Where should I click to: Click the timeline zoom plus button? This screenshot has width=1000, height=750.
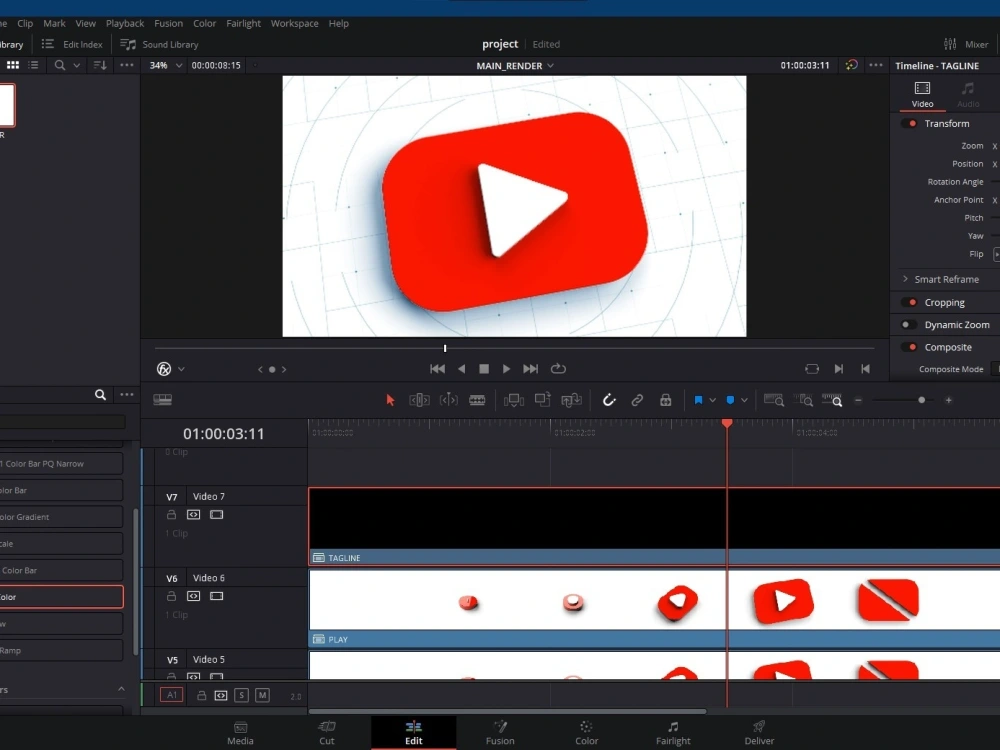coord(948,401)
